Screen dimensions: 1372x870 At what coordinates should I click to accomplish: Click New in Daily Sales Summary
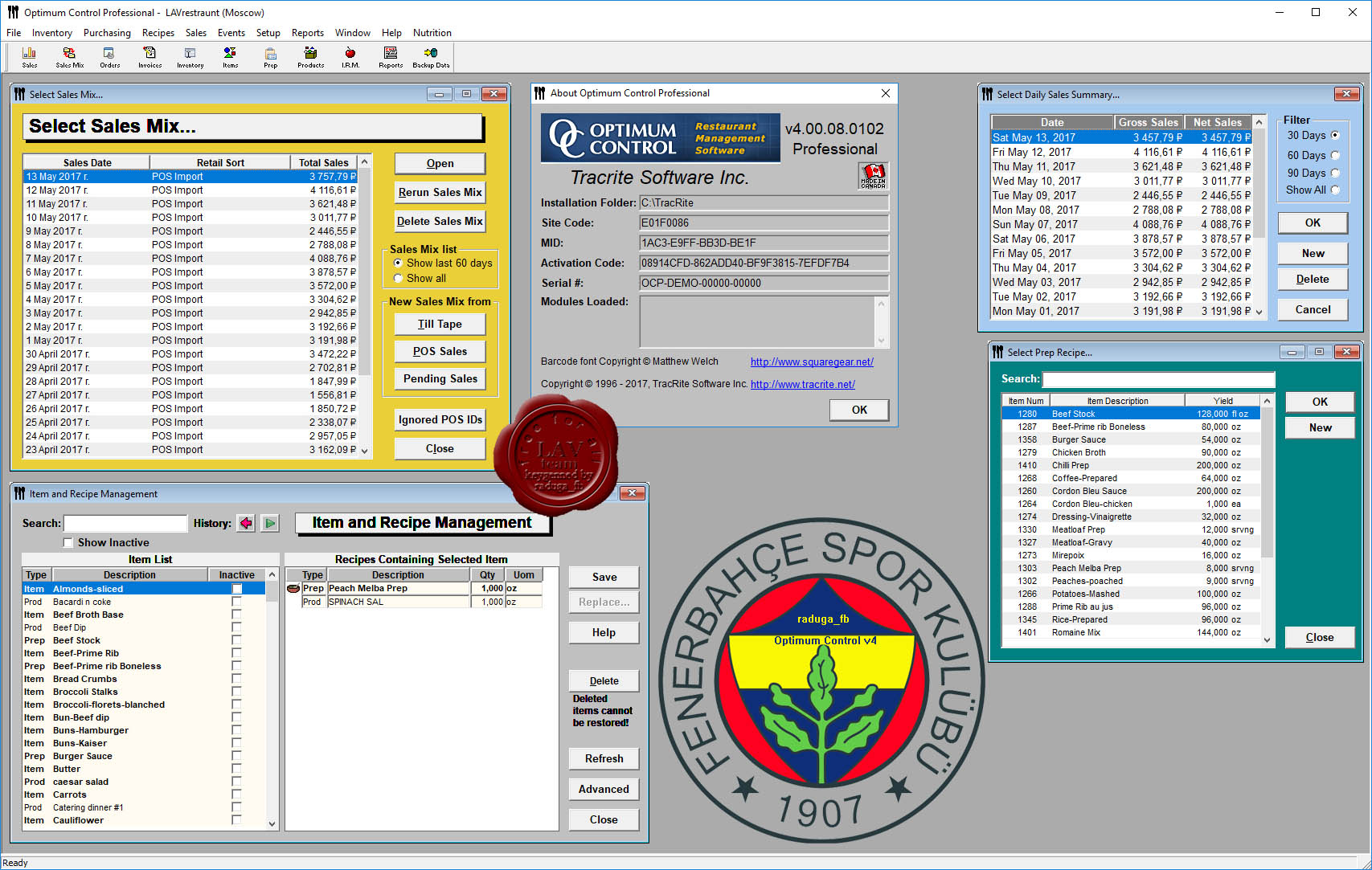tap(1313, 253)
